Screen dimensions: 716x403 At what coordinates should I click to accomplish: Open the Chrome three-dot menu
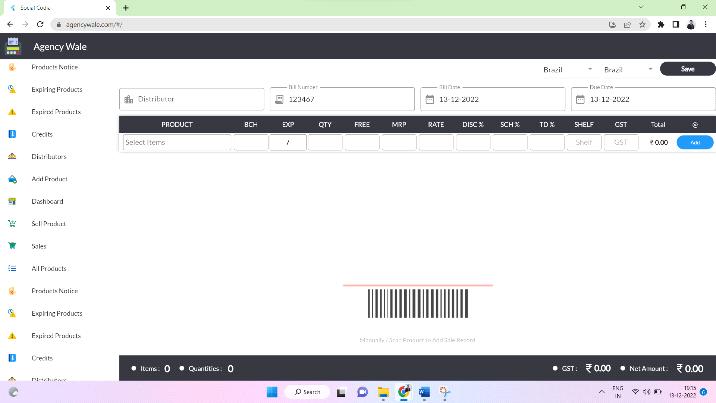point(705,24)
